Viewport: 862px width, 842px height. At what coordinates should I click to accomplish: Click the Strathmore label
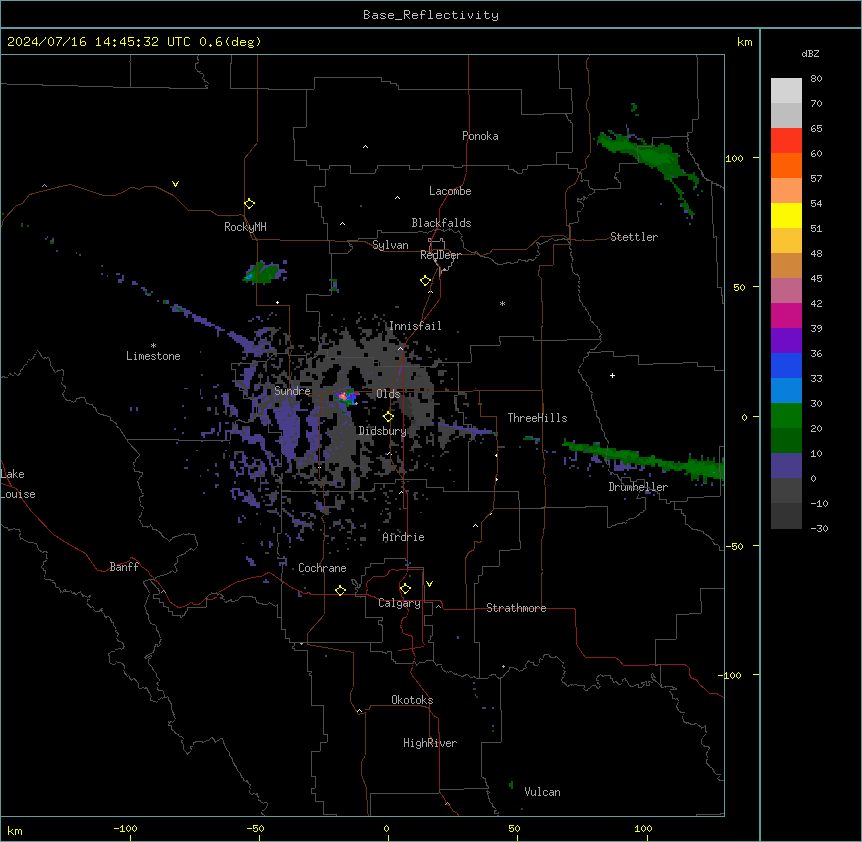(x=516, y=608)
